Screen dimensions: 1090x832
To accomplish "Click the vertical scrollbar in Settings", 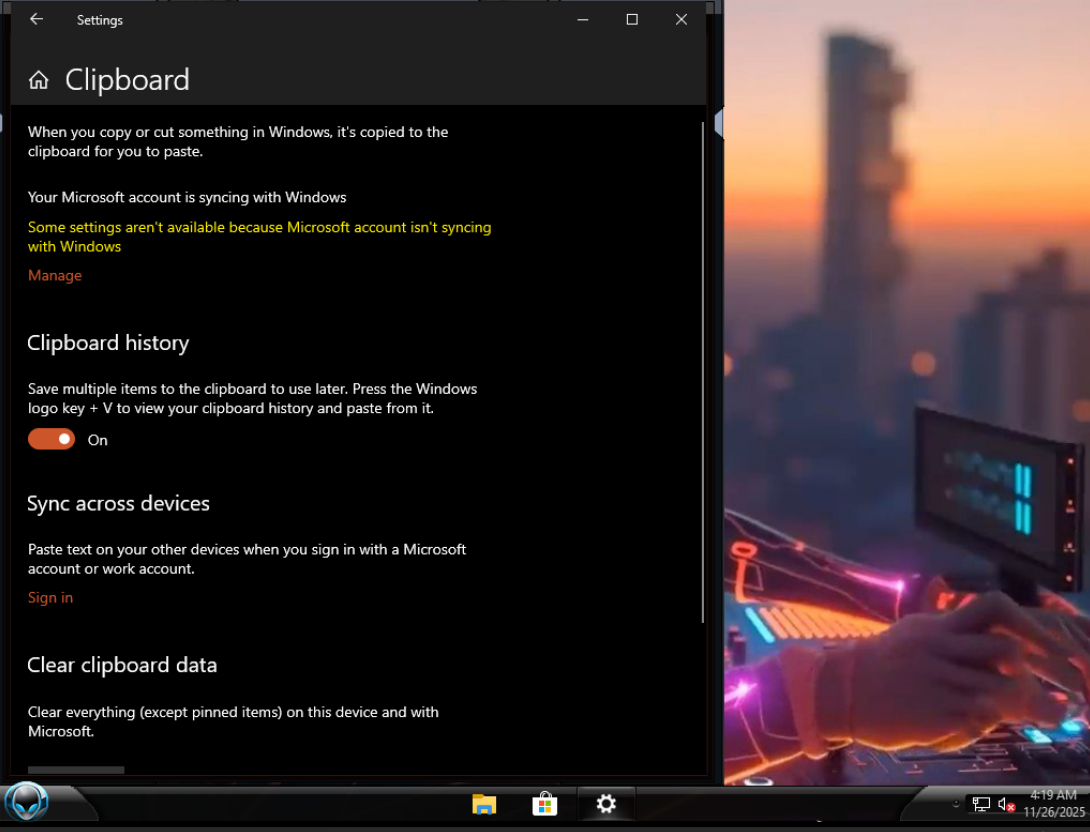I will (x=702, y=372).
